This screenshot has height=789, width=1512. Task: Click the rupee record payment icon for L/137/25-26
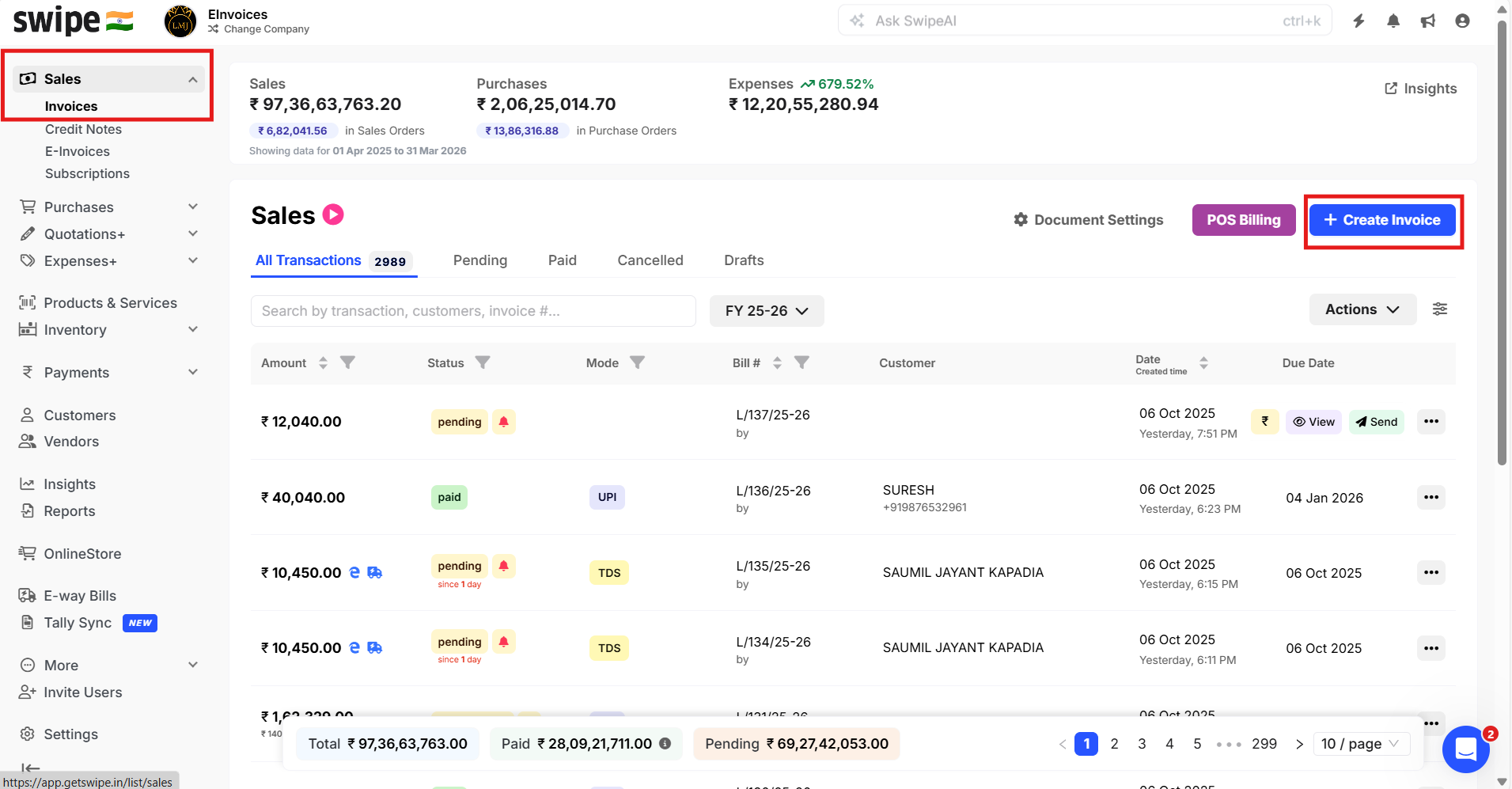click(1264, 422)
